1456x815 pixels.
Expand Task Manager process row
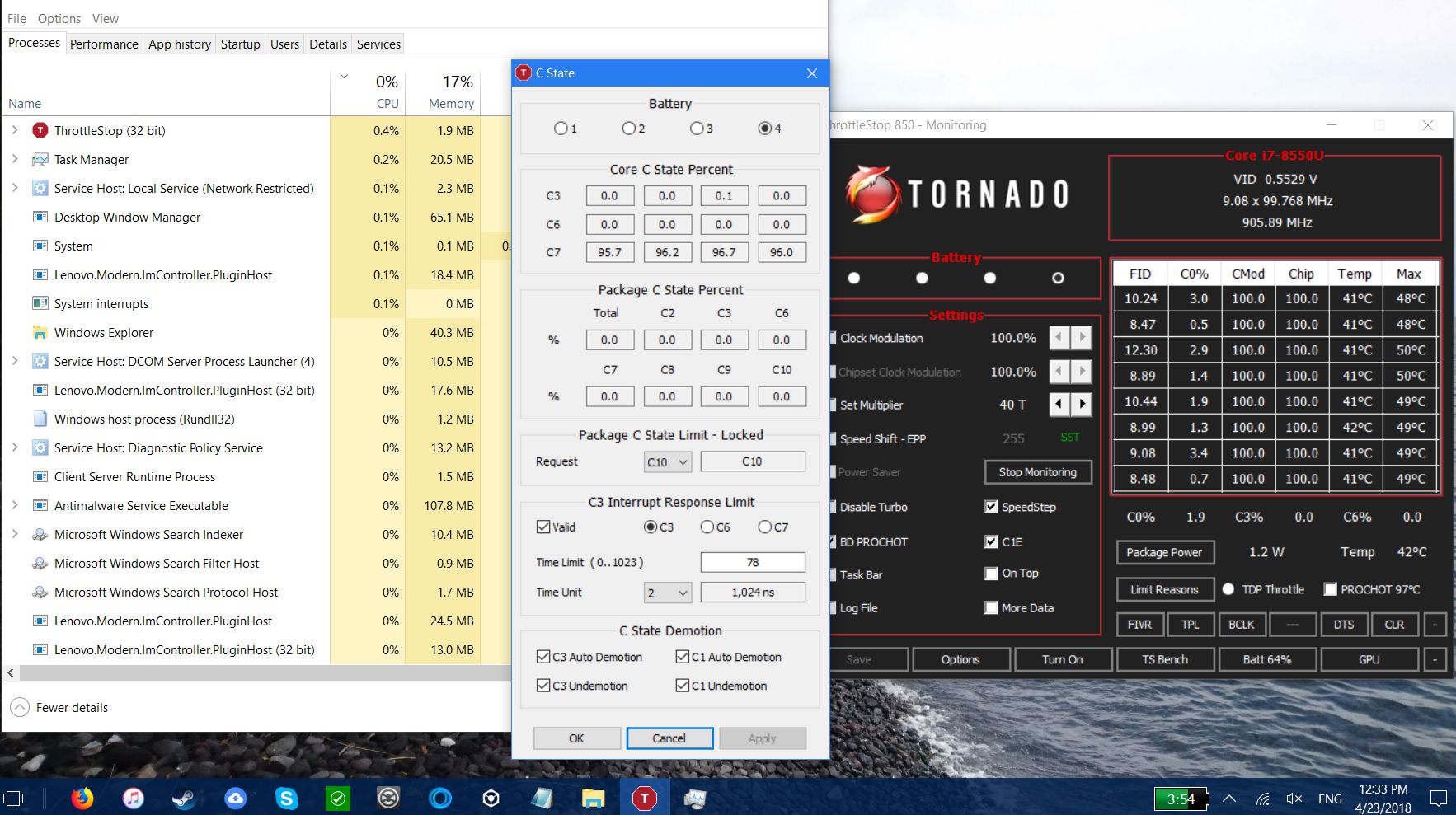[x=15, y=159]
